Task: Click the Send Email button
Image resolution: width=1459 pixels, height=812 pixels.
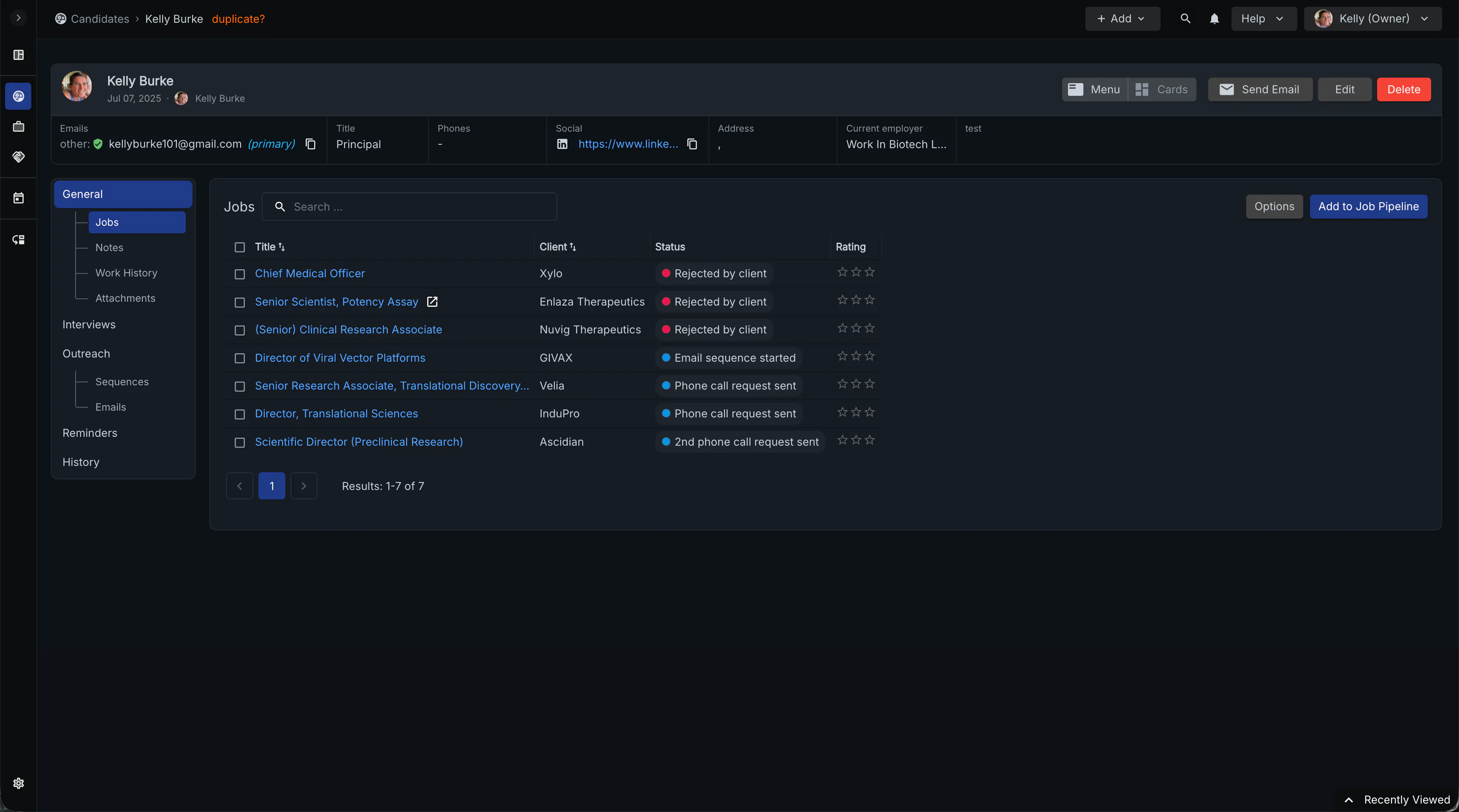Action: click(x=1260, y=89)
